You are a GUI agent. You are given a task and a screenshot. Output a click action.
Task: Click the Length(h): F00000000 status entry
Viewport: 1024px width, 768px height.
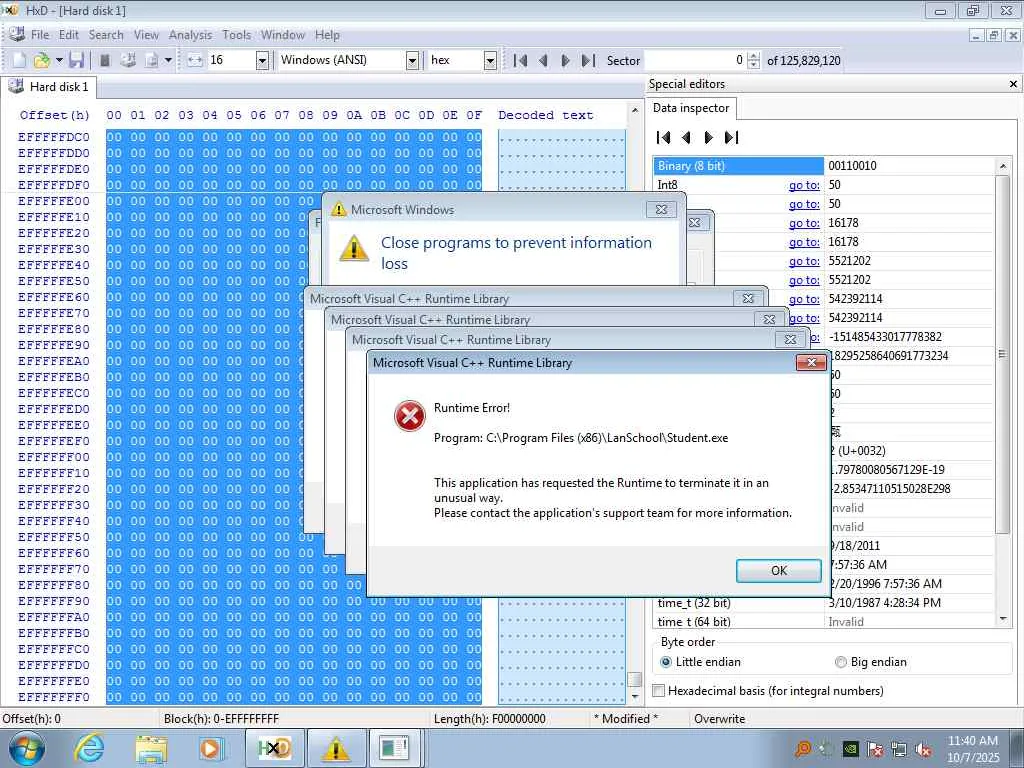click(489, 719)
